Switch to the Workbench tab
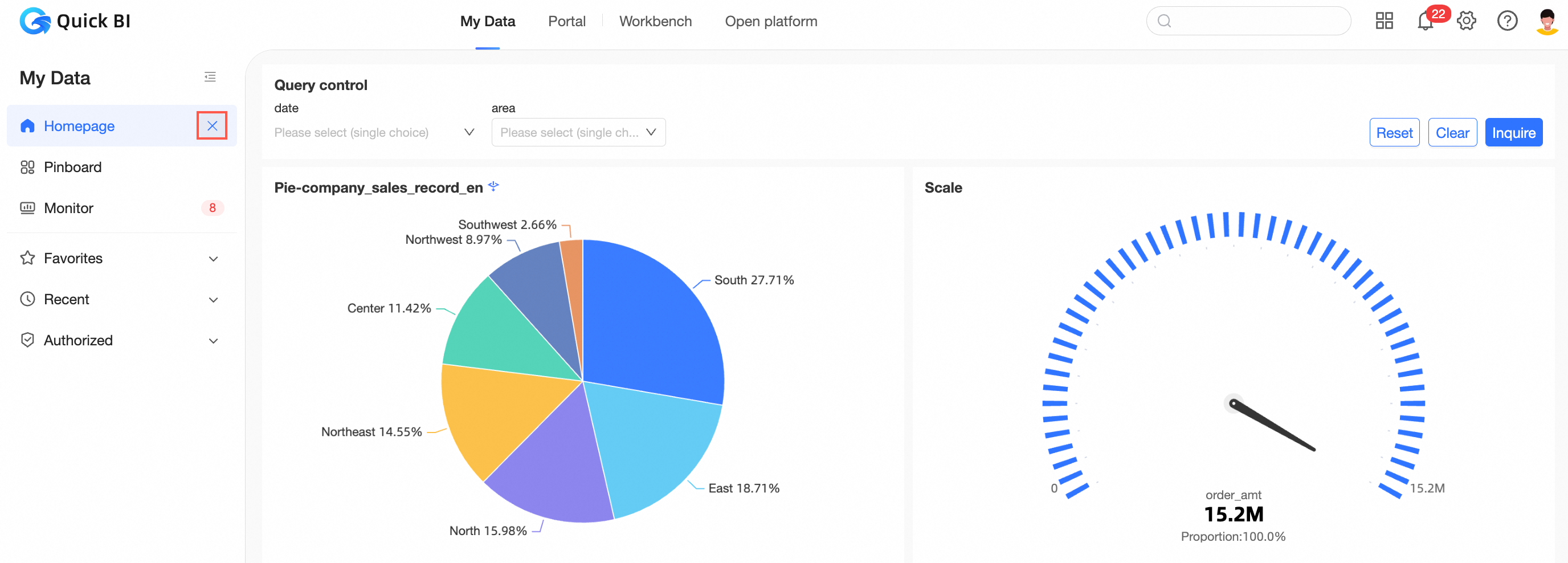 point(655,21)
